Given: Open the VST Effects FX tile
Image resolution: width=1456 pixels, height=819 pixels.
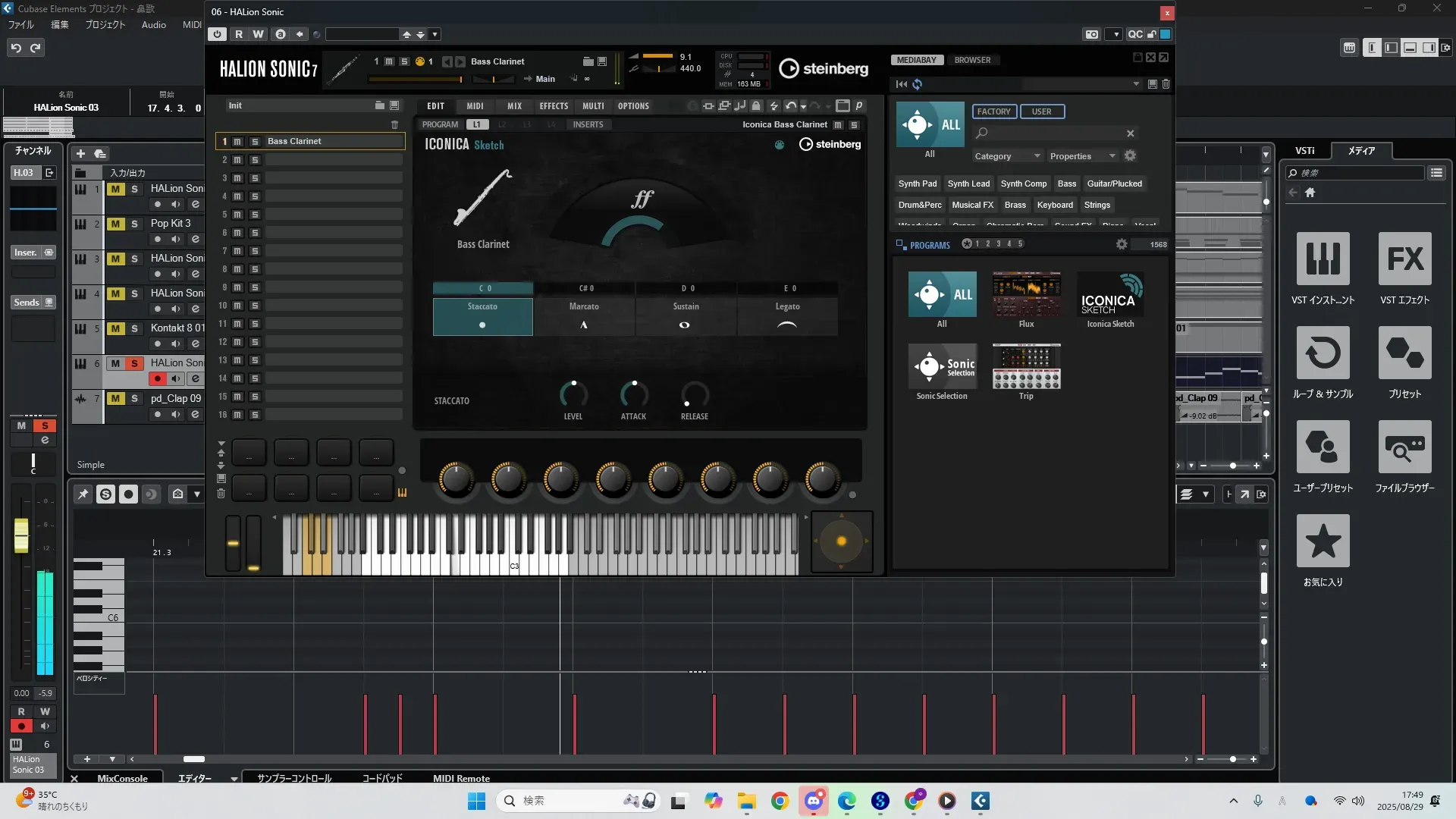Looking at the screenshot, I should (x=1404, y=259).
